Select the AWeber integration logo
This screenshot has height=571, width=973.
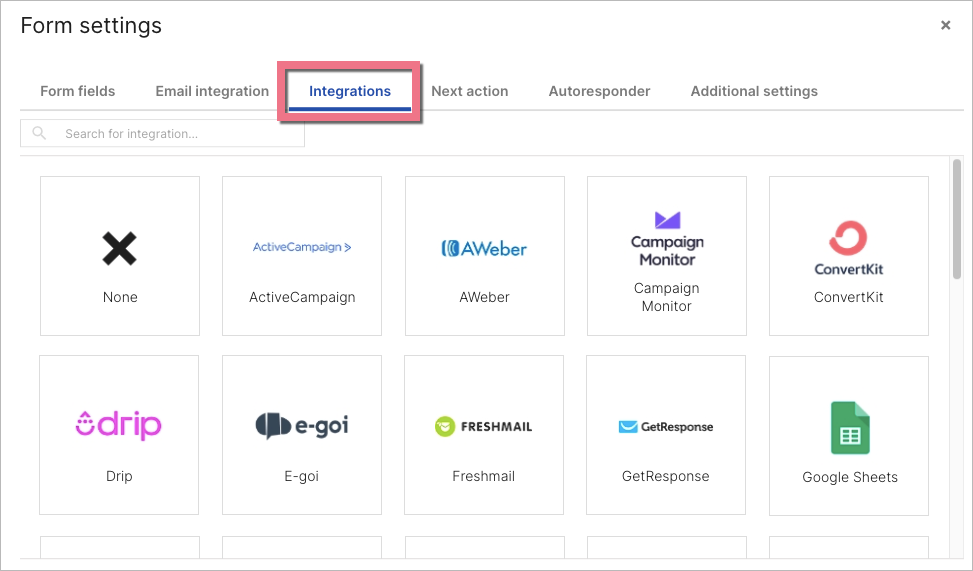pos(484,248)
